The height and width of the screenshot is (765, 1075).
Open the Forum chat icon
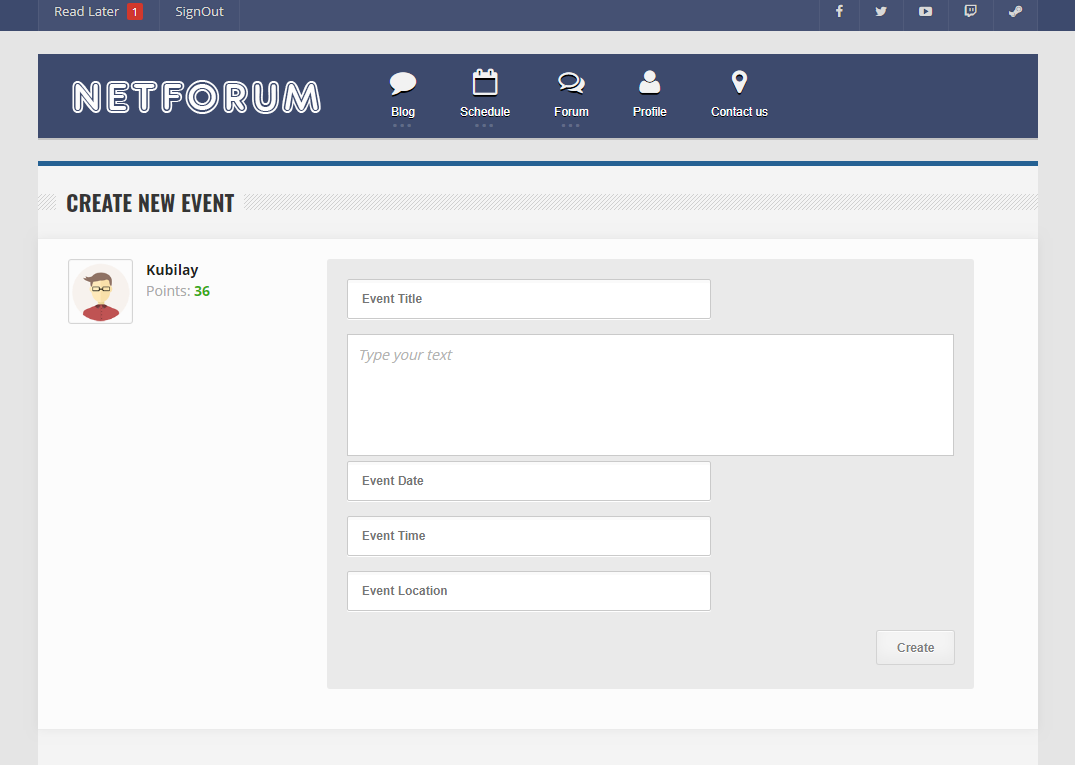tap(571, 82)
